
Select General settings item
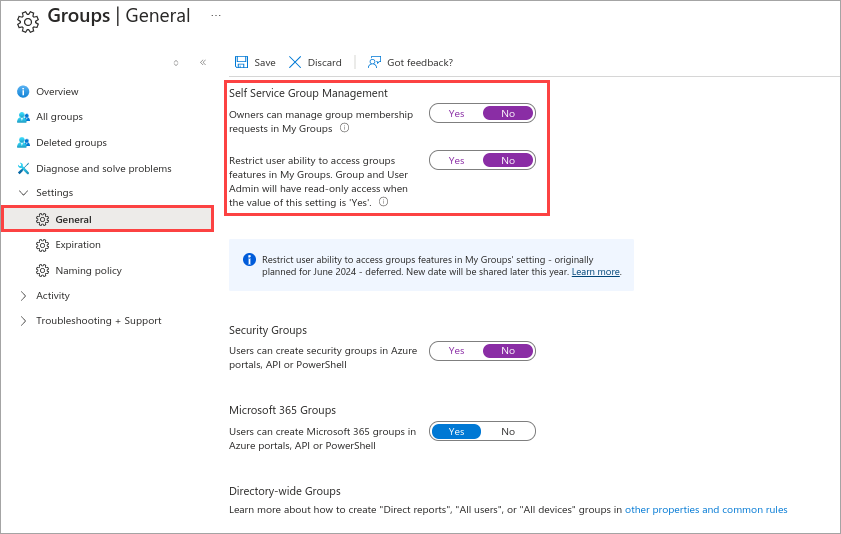[108, 219]
